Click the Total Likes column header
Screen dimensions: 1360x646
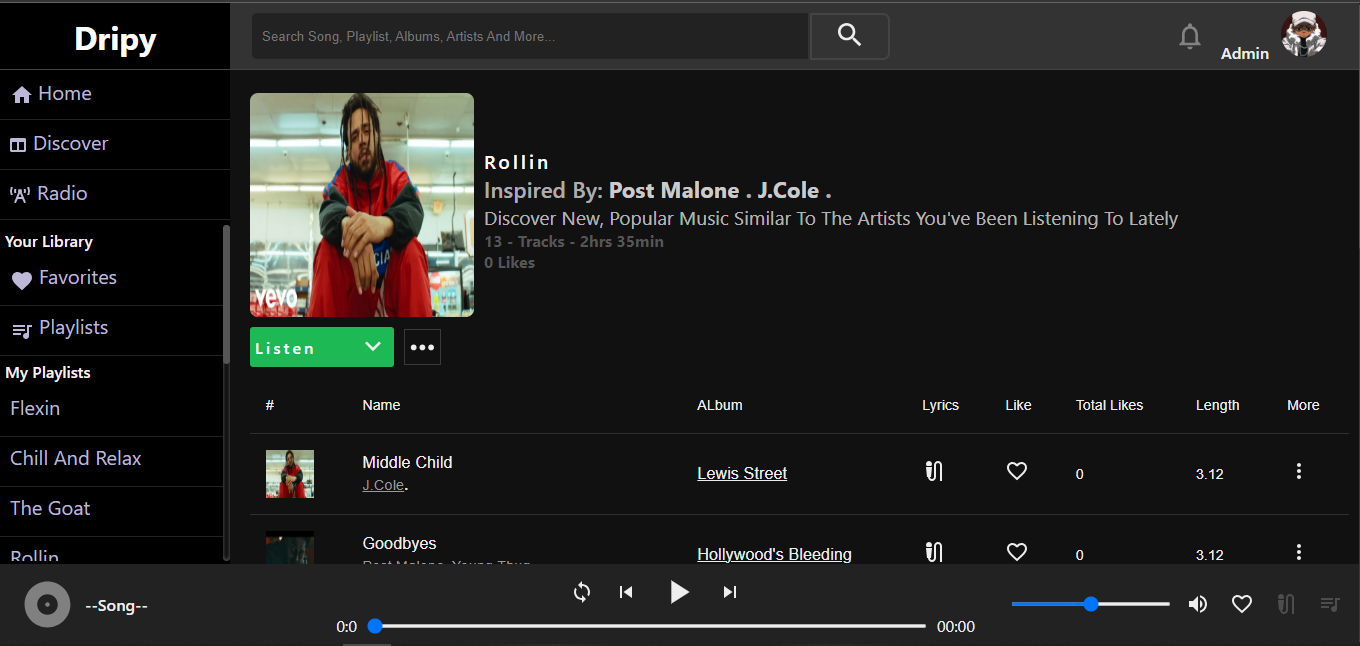[1109, 405]
